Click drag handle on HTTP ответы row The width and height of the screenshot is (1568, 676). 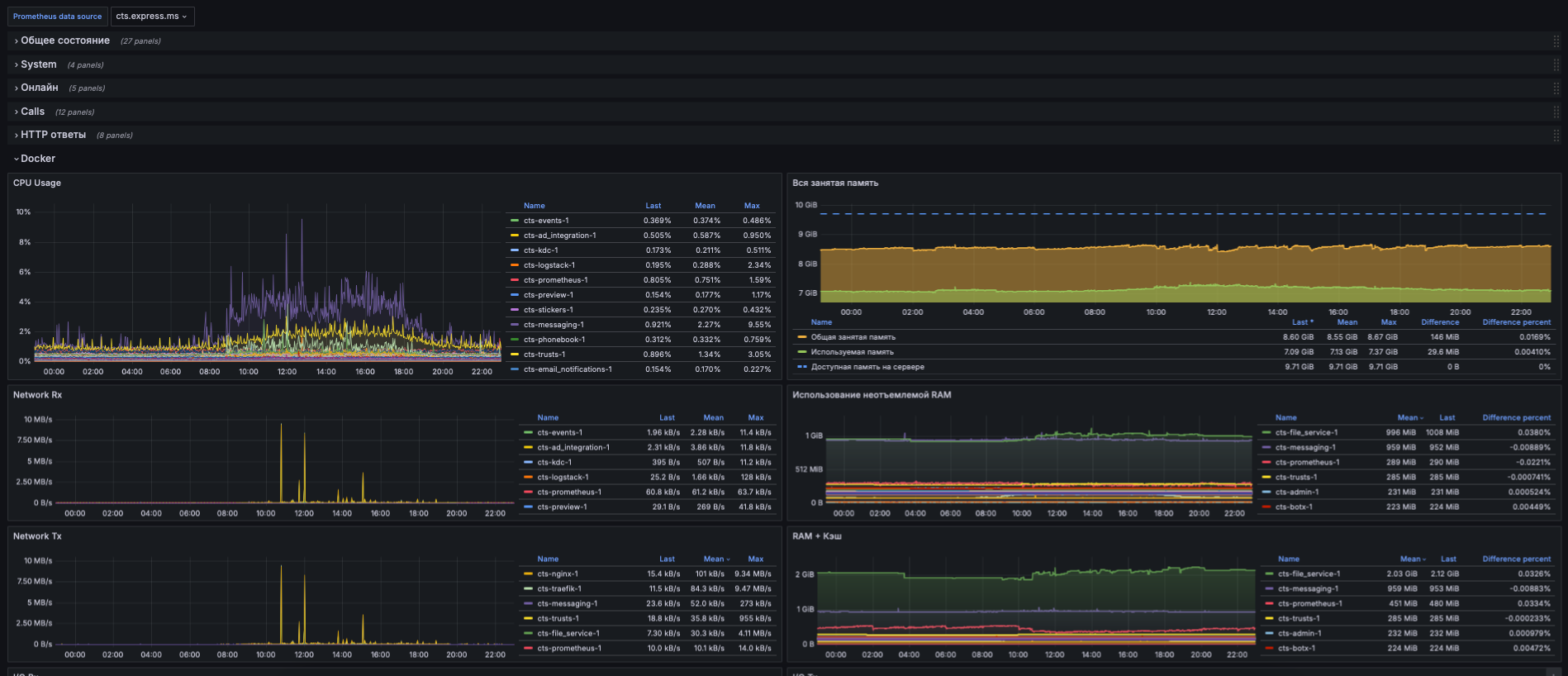click(1556, 135)
